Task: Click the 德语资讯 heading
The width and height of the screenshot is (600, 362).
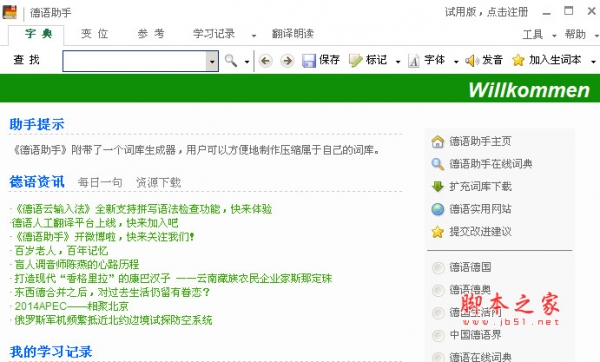Action: tap(37, 182)
